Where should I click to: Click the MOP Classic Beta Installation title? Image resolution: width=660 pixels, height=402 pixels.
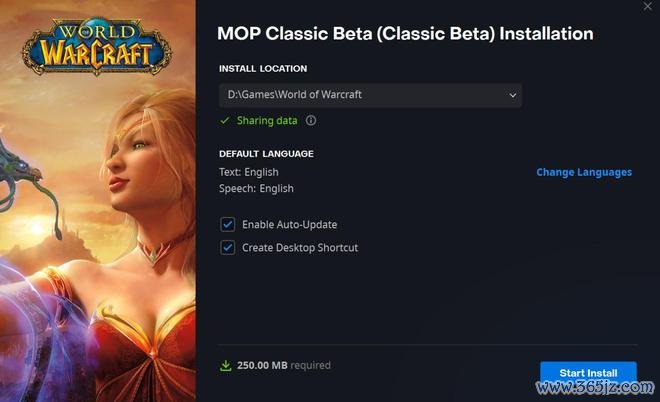pyautogui.click(x=405, y=34)
